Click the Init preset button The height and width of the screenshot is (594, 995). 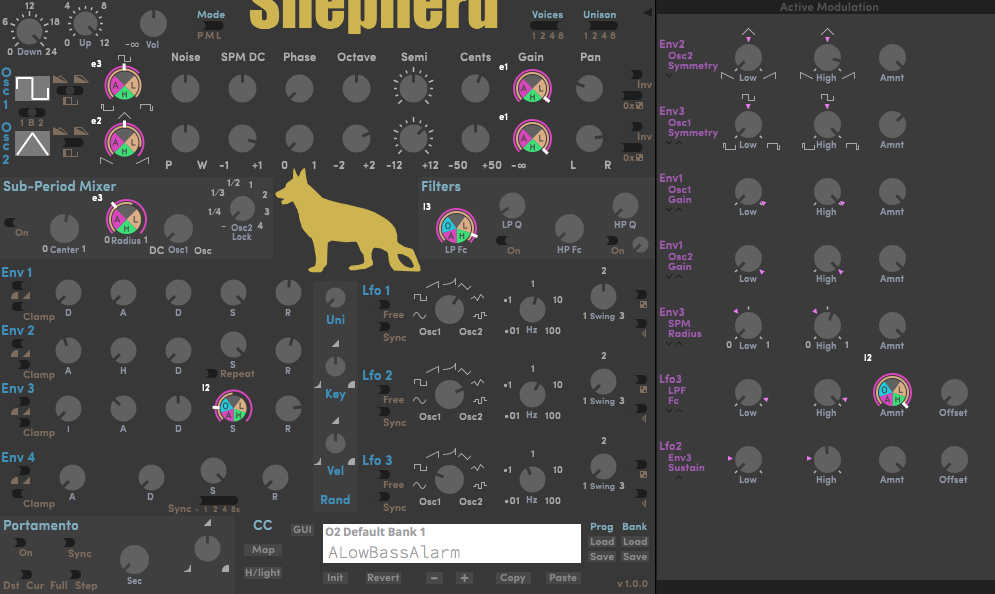click(335, 578)
